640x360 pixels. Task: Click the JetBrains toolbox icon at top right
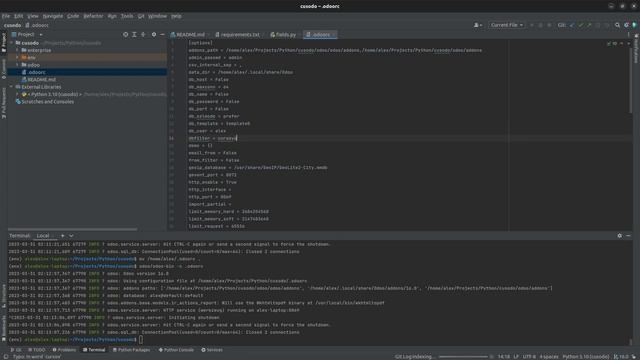635,25
